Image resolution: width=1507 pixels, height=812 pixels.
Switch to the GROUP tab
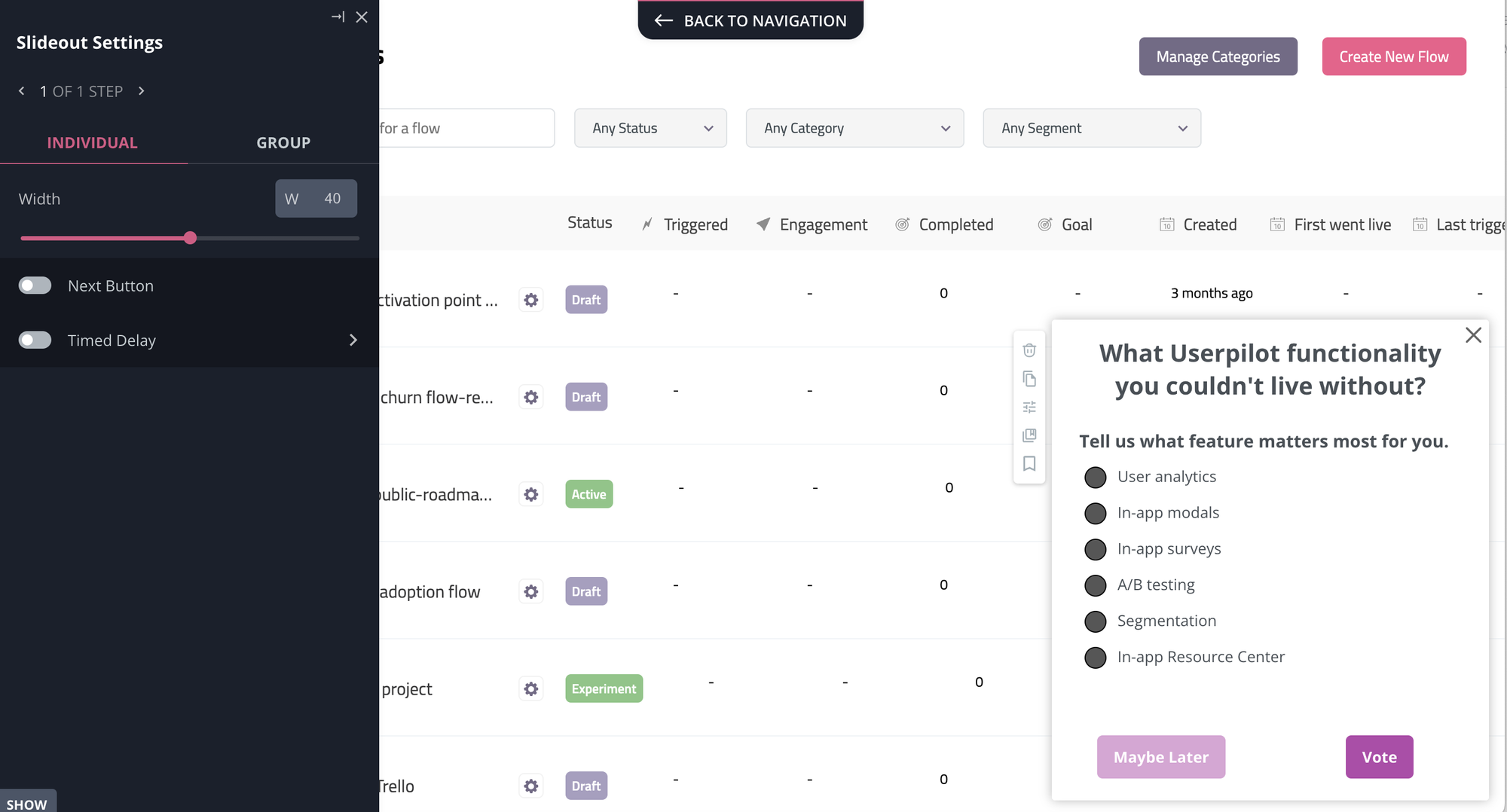tap(283, 142)
